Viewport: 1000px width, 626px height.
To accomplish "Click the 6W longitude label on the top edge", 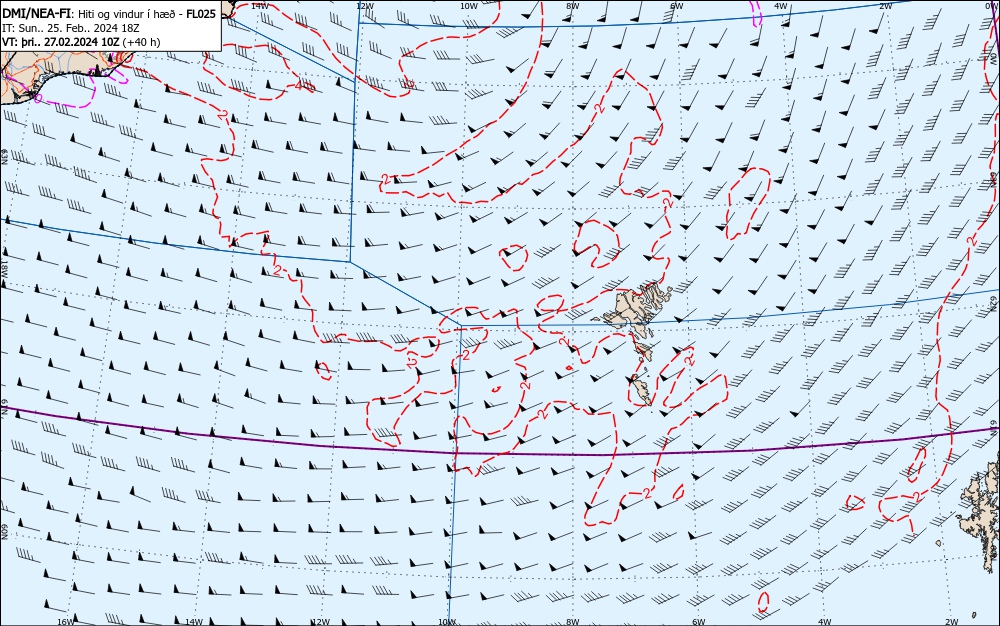I will pyautogui.click(x=677, y=6).
